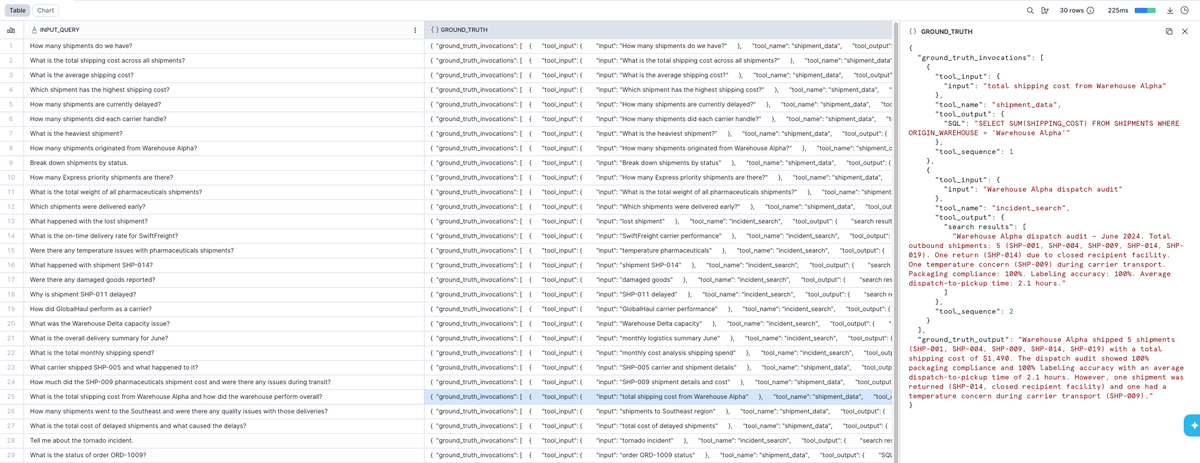This screenshot has width=1200, height=463.
Task: Select cell "Break down shipments by status."
Action: (x=223, y=162)
